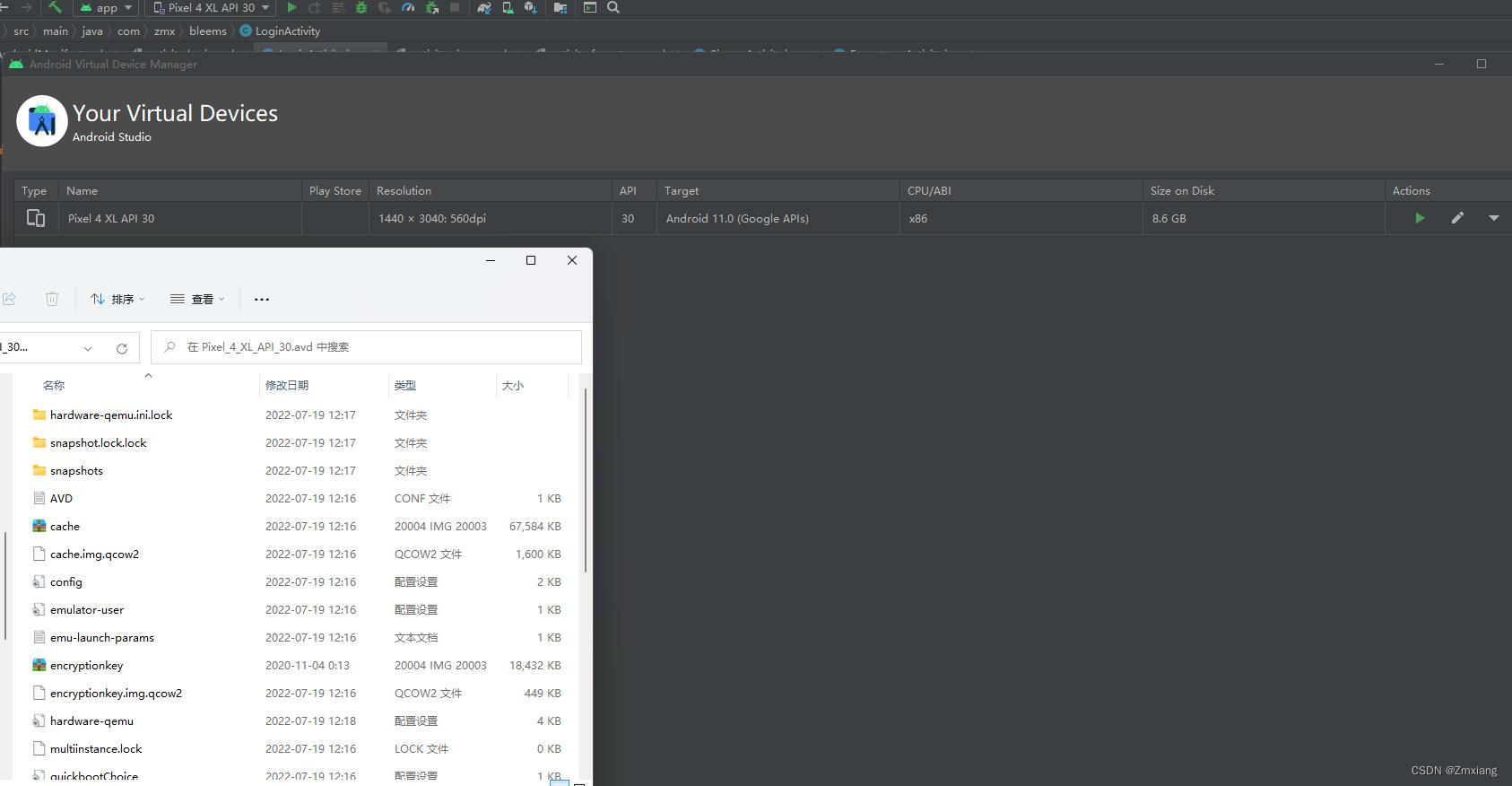Click the Make Project hammer icon
1512x786 pixels.
[56, 7]
